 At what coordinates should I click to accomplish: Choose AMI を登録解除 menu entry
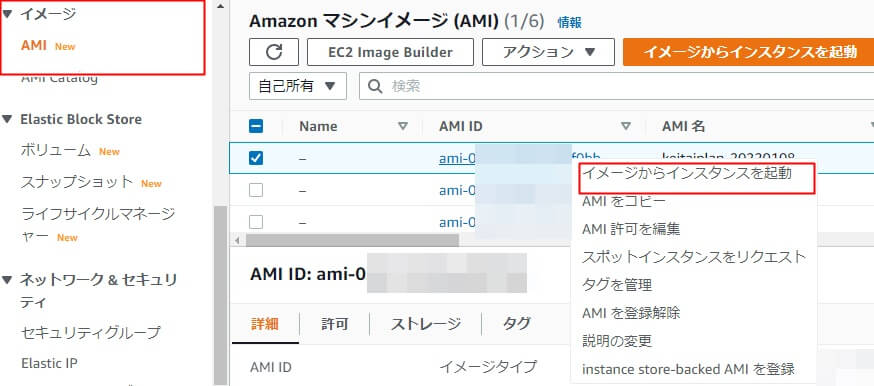click(x=630, y=312)
